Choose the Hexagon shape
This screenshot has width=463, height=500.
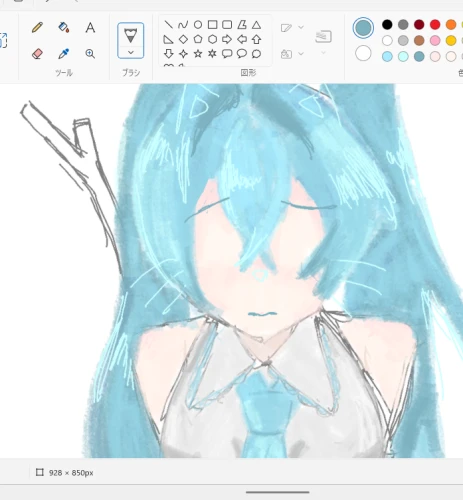coord(212,39)
